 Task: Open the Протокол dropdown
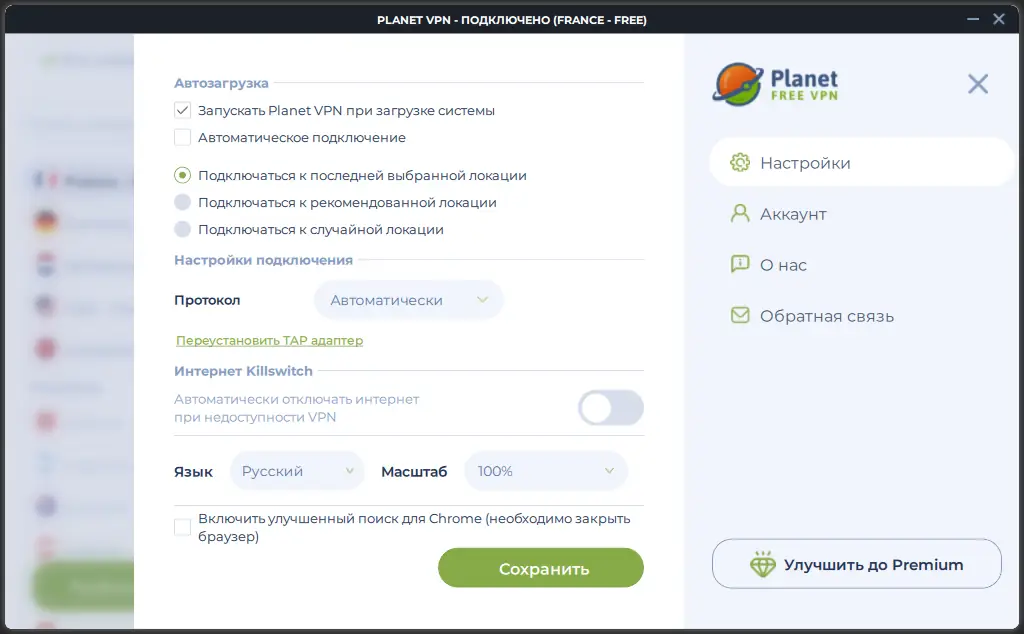point(409,300)
